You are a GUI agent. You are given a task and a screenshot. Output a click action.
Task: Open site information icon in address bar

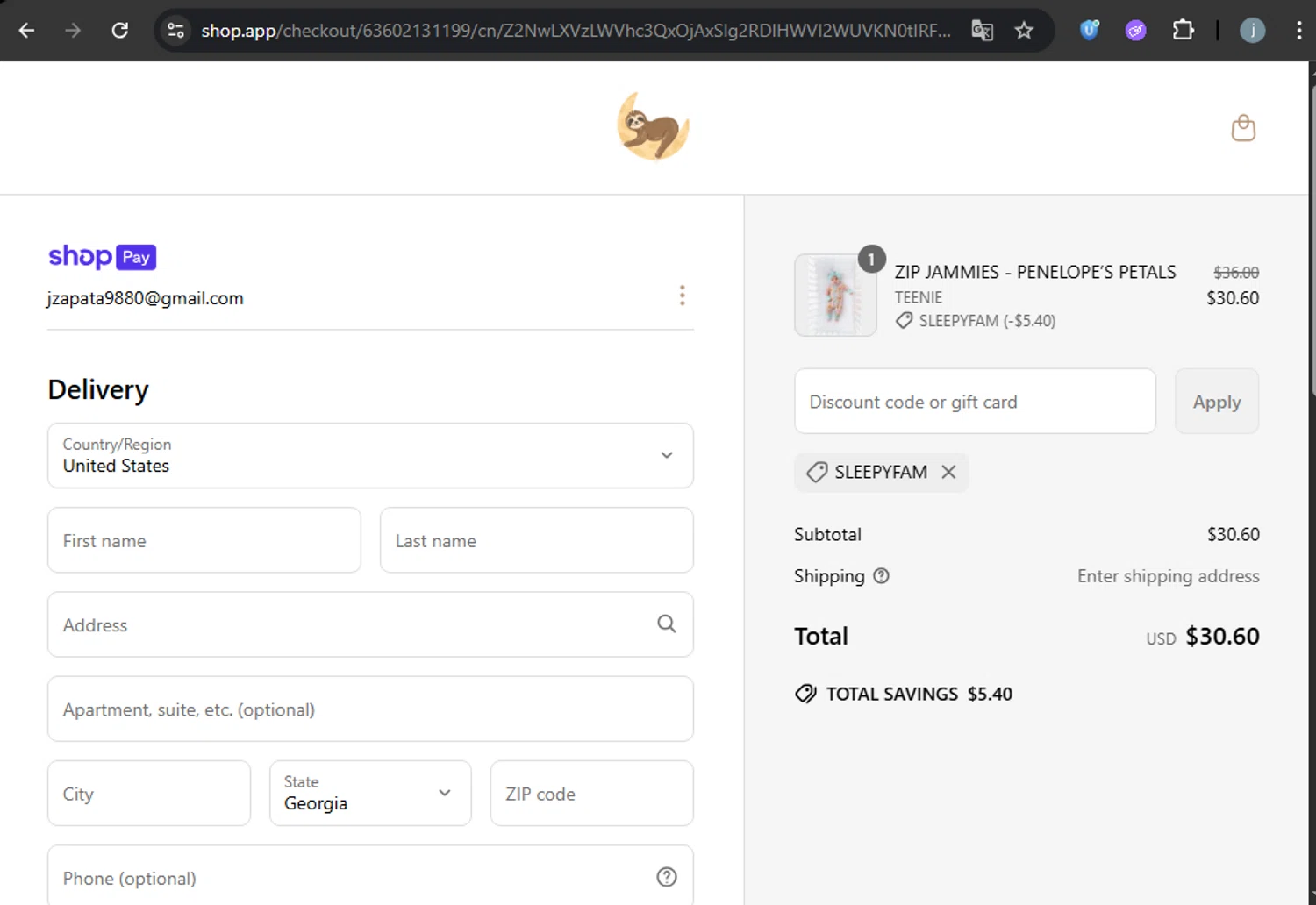pos(175,31)
